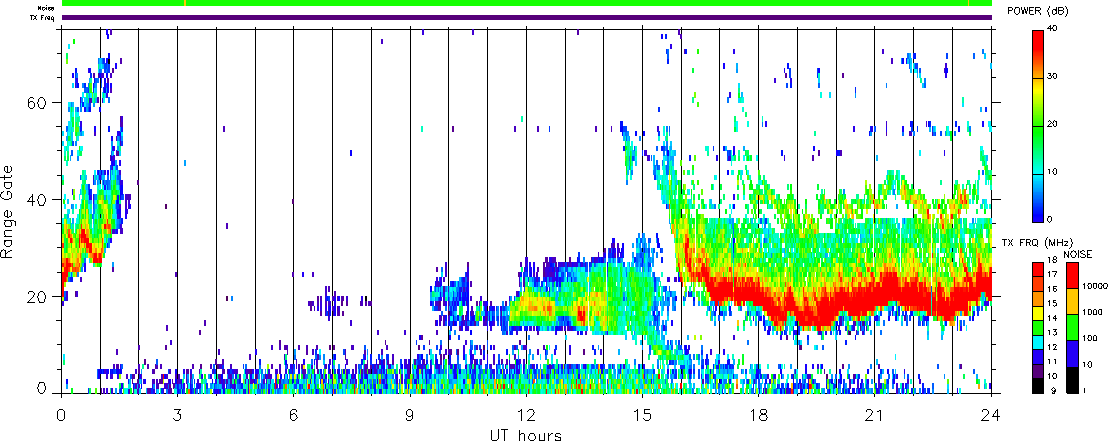Image resolution: width=1108 pixels, height=441 pixels.
Task: Click the "13" label on the TX FRQ legend
Action: [1052, 332]
